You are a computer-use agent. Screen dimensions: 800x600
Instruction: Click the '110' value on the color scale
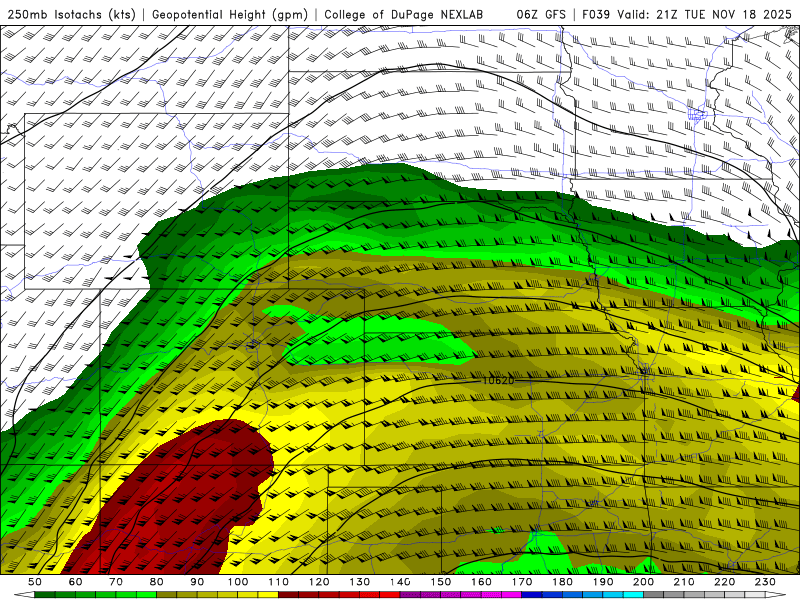coord(279,582)
